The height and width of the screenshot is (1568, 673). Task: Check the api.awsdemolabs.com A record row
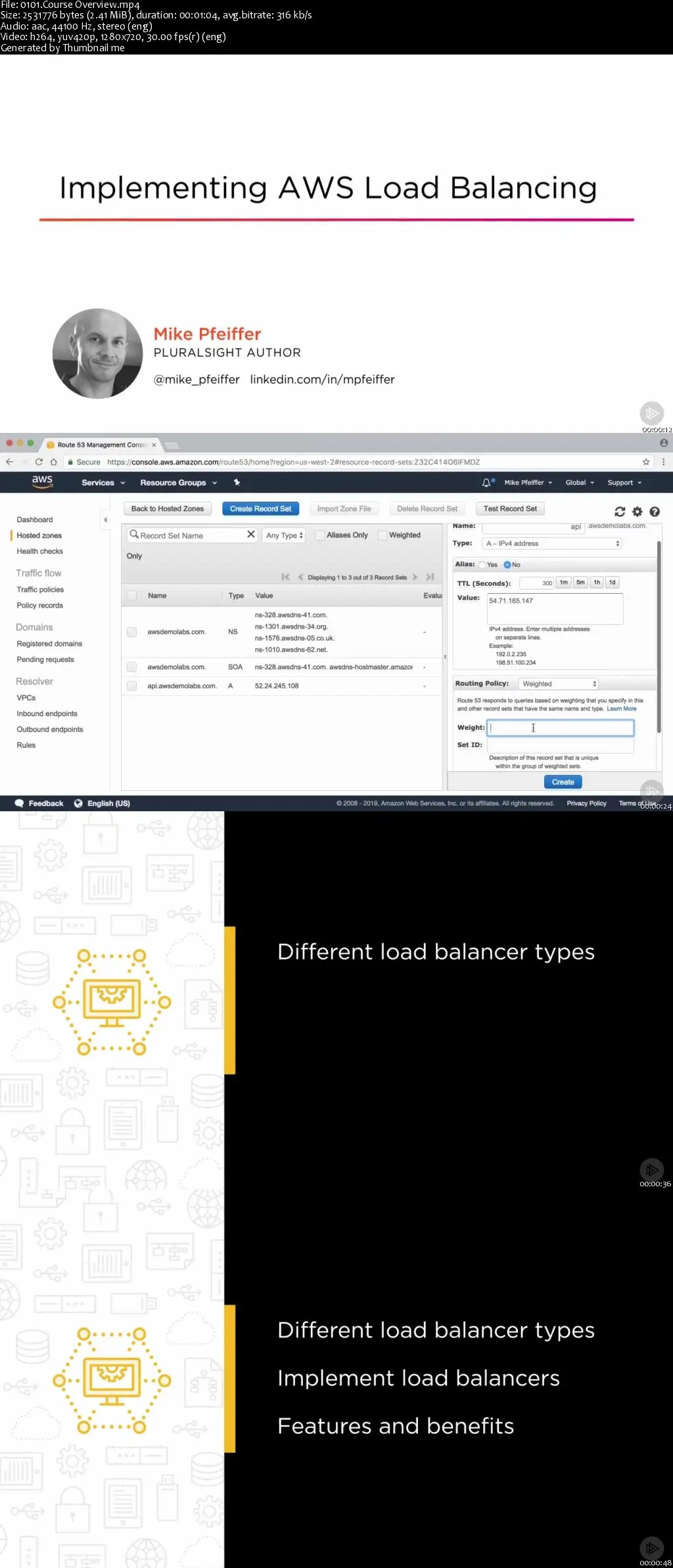131,686
